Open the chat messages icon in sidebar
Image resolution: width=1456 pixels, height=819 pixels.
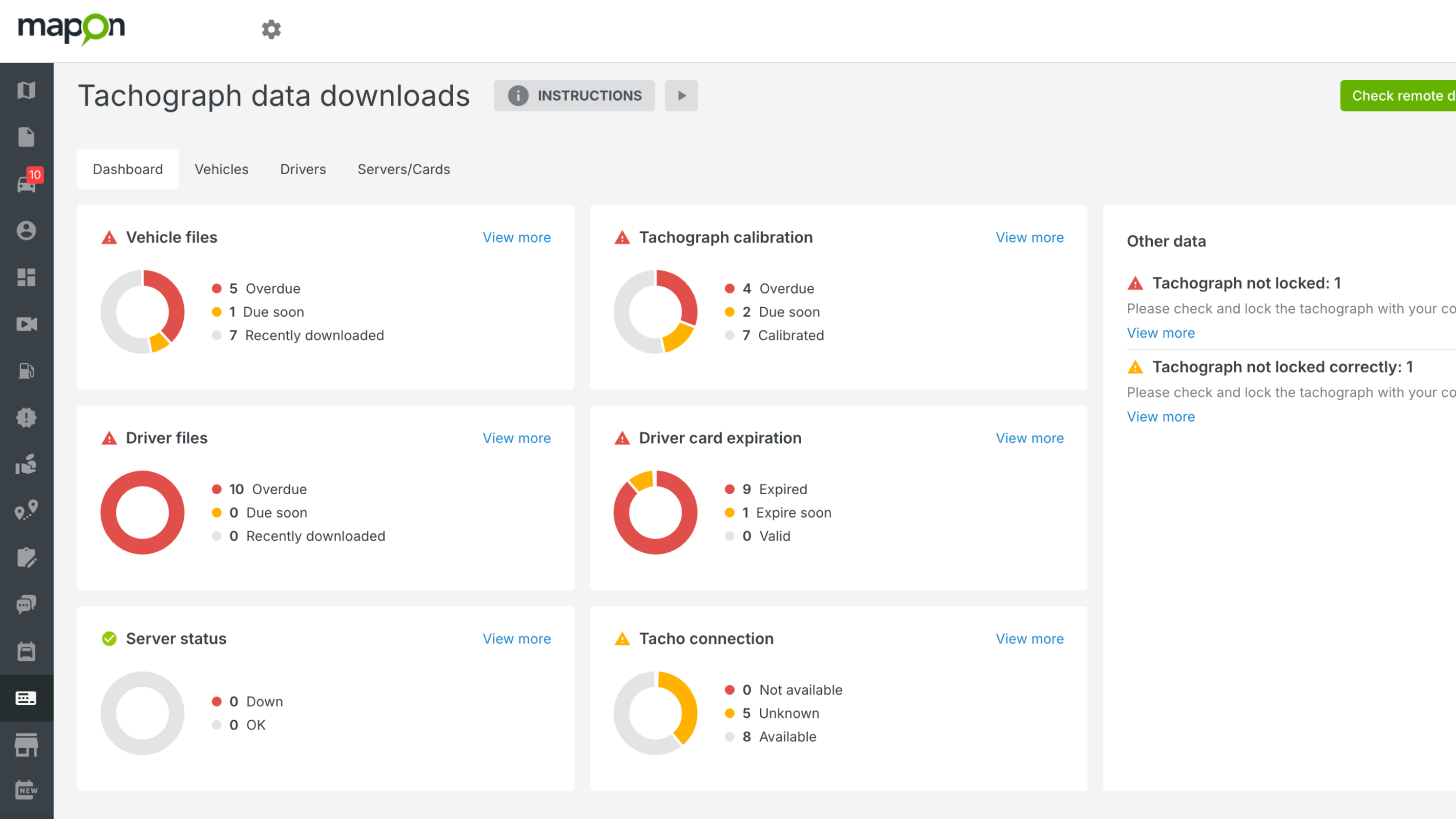27,604
